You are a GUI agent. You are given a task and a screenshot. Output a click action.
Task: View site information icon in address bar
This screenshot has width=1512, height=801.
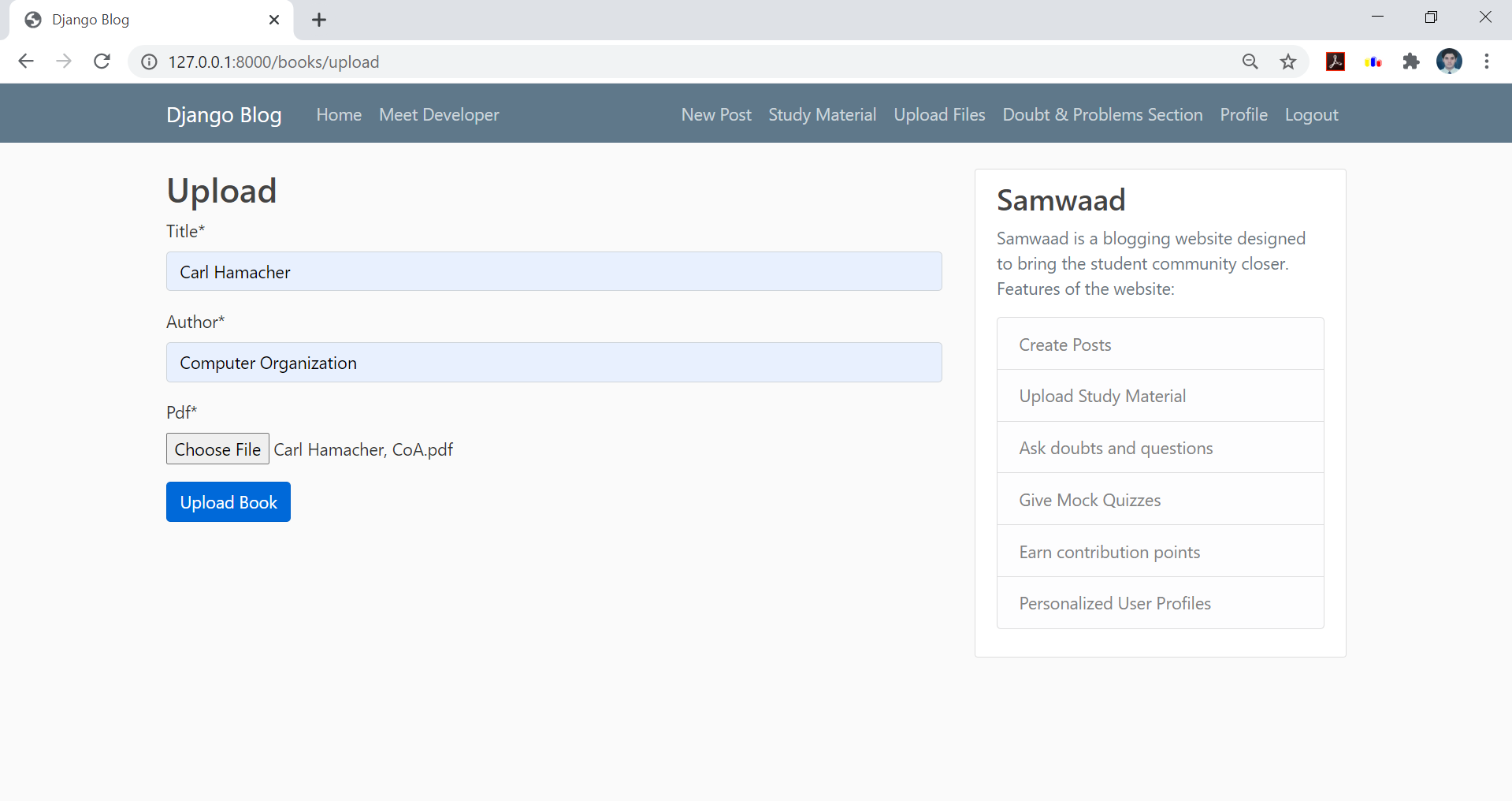(x=149, y=62)
